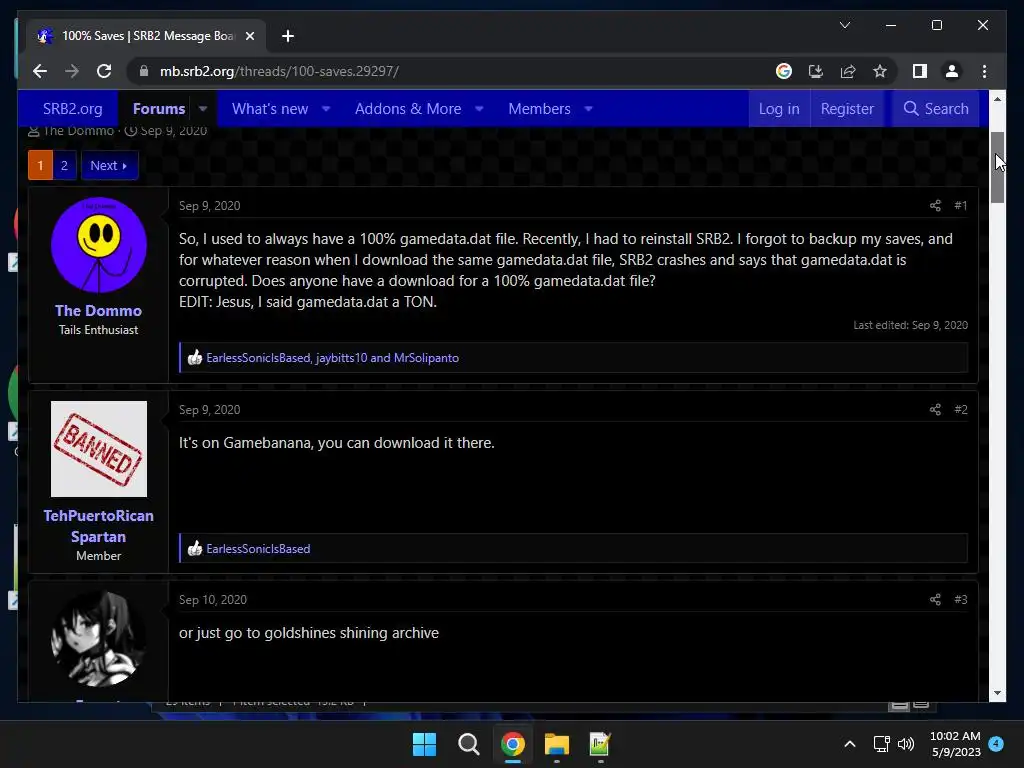Expand the What's new dropdown arrow
Screen dimensions: 1024x768
[326, 108]
